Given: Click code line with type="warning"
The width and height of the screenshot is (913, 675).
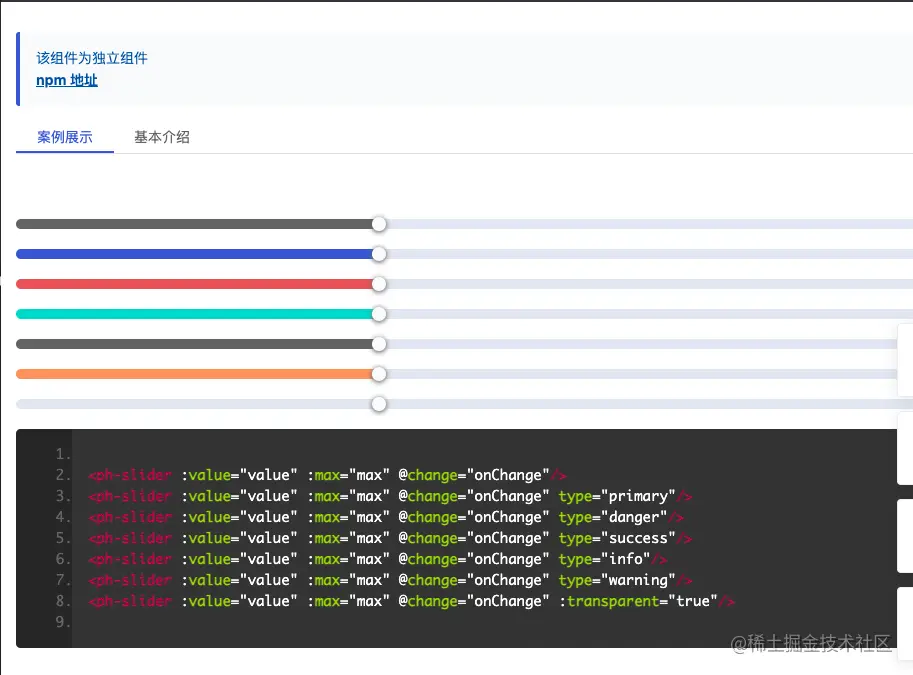Looking at the screenshot, I should [x=390, y=580].
